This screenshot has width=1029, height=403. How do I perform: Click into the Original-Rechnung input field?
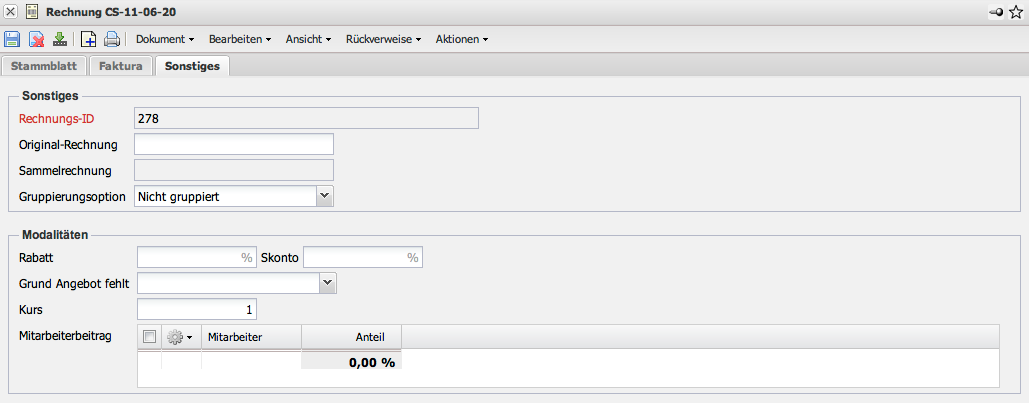233,144
